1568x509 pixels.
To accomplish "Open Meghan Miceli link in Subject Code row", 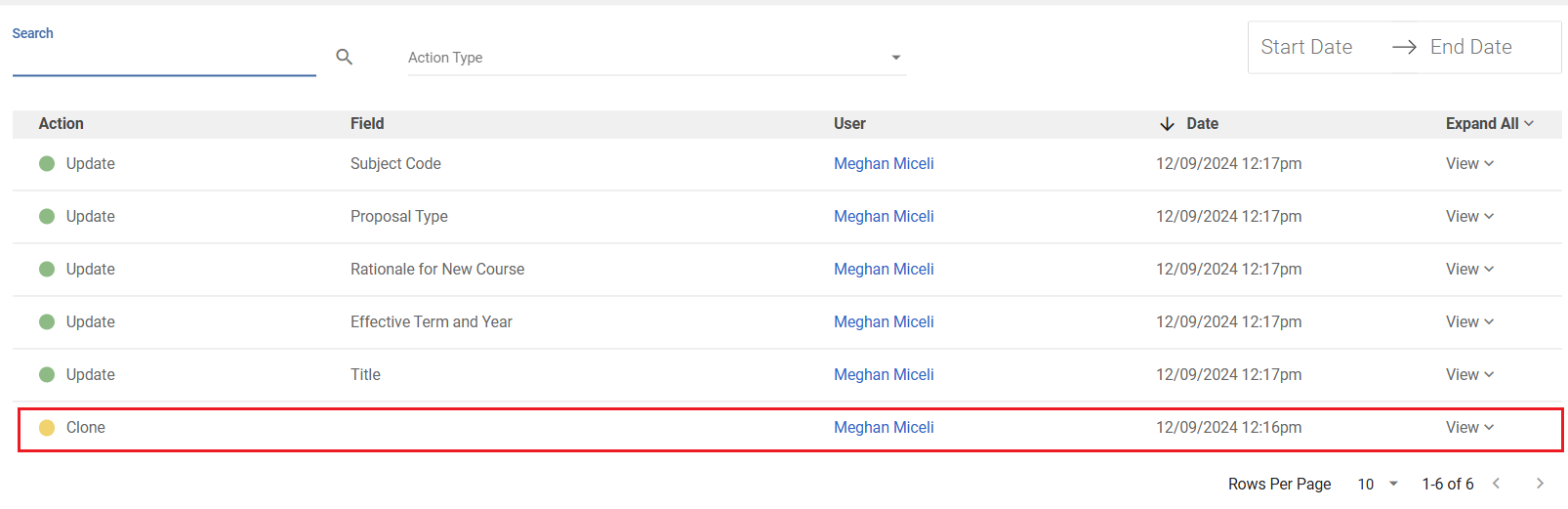I will coord(884,164).
